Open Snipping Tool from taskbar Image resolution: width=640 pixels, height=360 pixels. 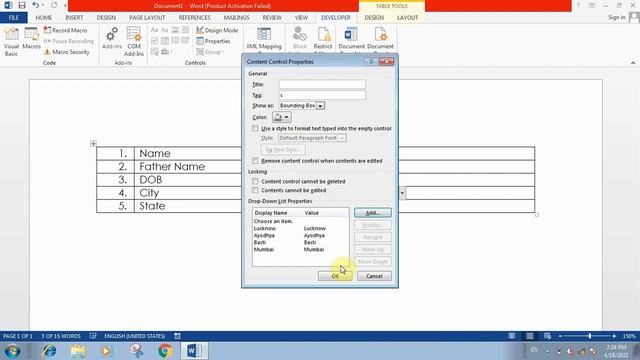136,351
